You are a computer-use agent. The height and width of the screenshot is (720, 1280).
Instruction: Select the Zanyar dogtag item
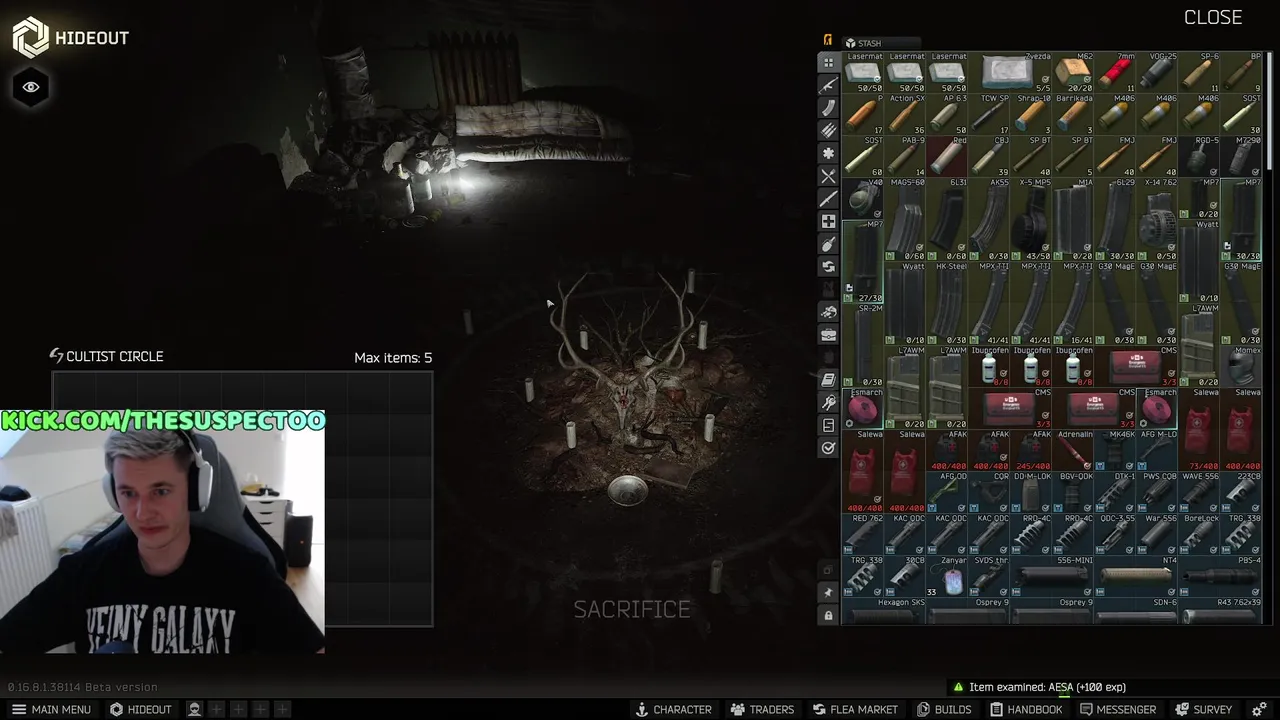click(948, 576)
